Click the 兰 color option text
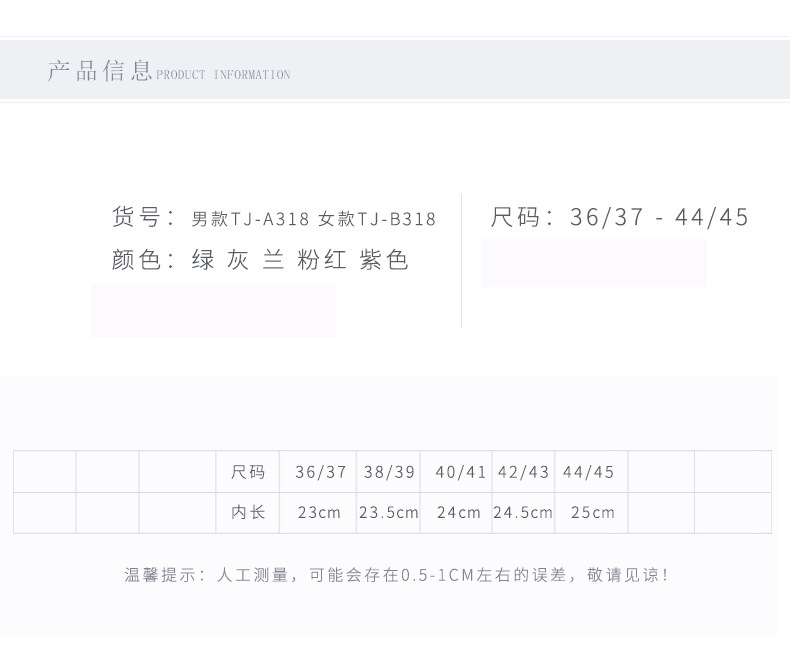The height and width of the screenshot is (667, 790). tap(273, 261)
